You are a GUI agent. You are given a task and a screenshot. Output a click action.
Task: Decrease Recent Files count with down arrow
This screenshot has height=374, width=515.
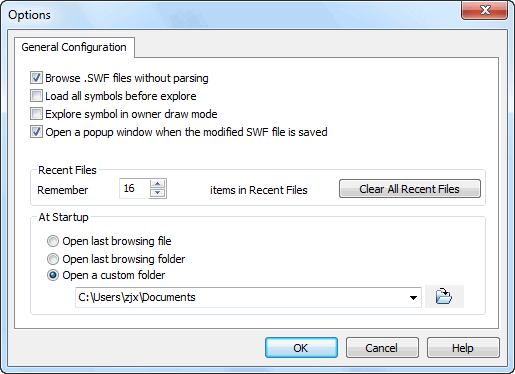pos(158,193)
